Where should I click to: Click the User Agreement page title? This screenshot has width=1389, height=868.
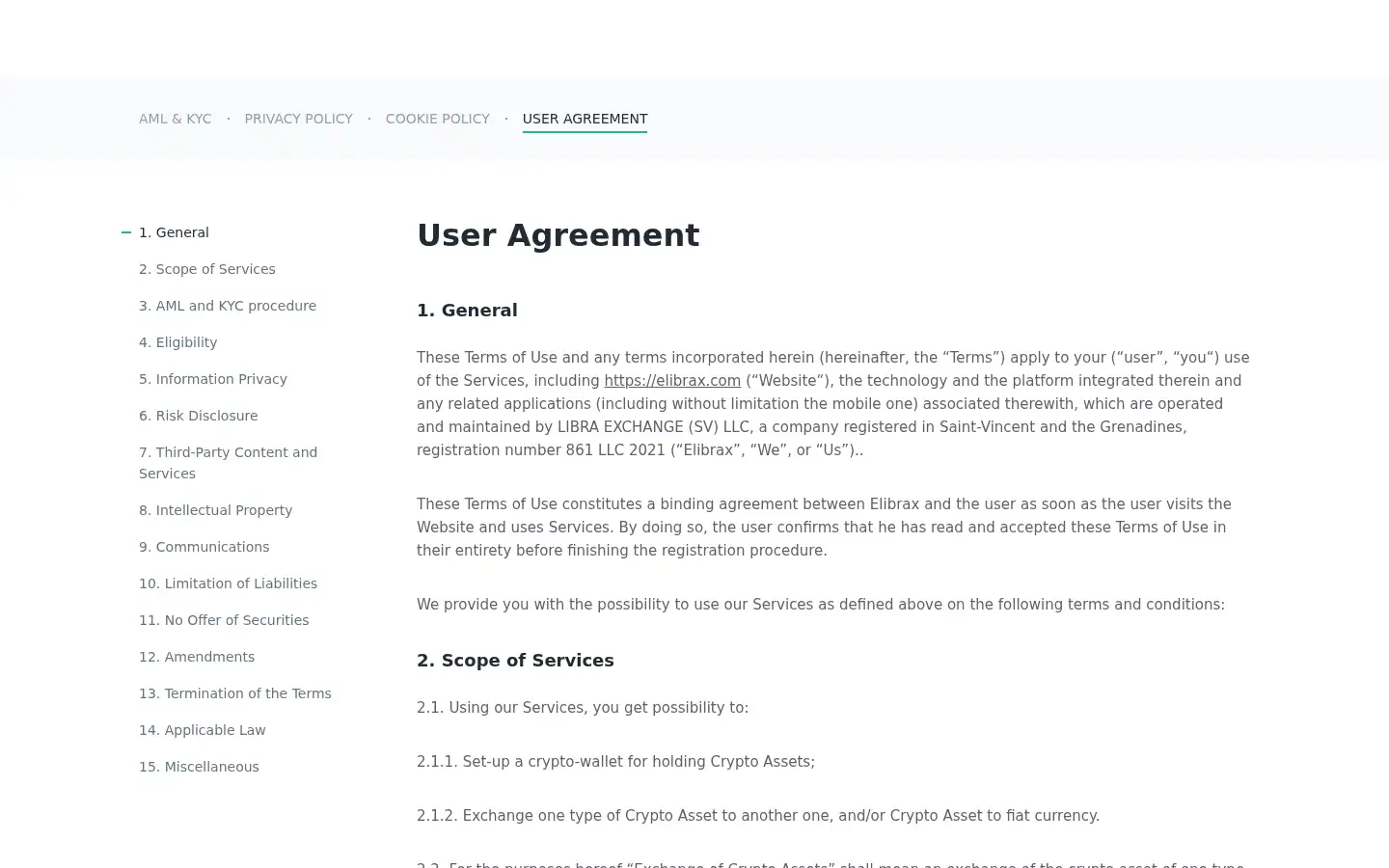[x=558, y=235]
